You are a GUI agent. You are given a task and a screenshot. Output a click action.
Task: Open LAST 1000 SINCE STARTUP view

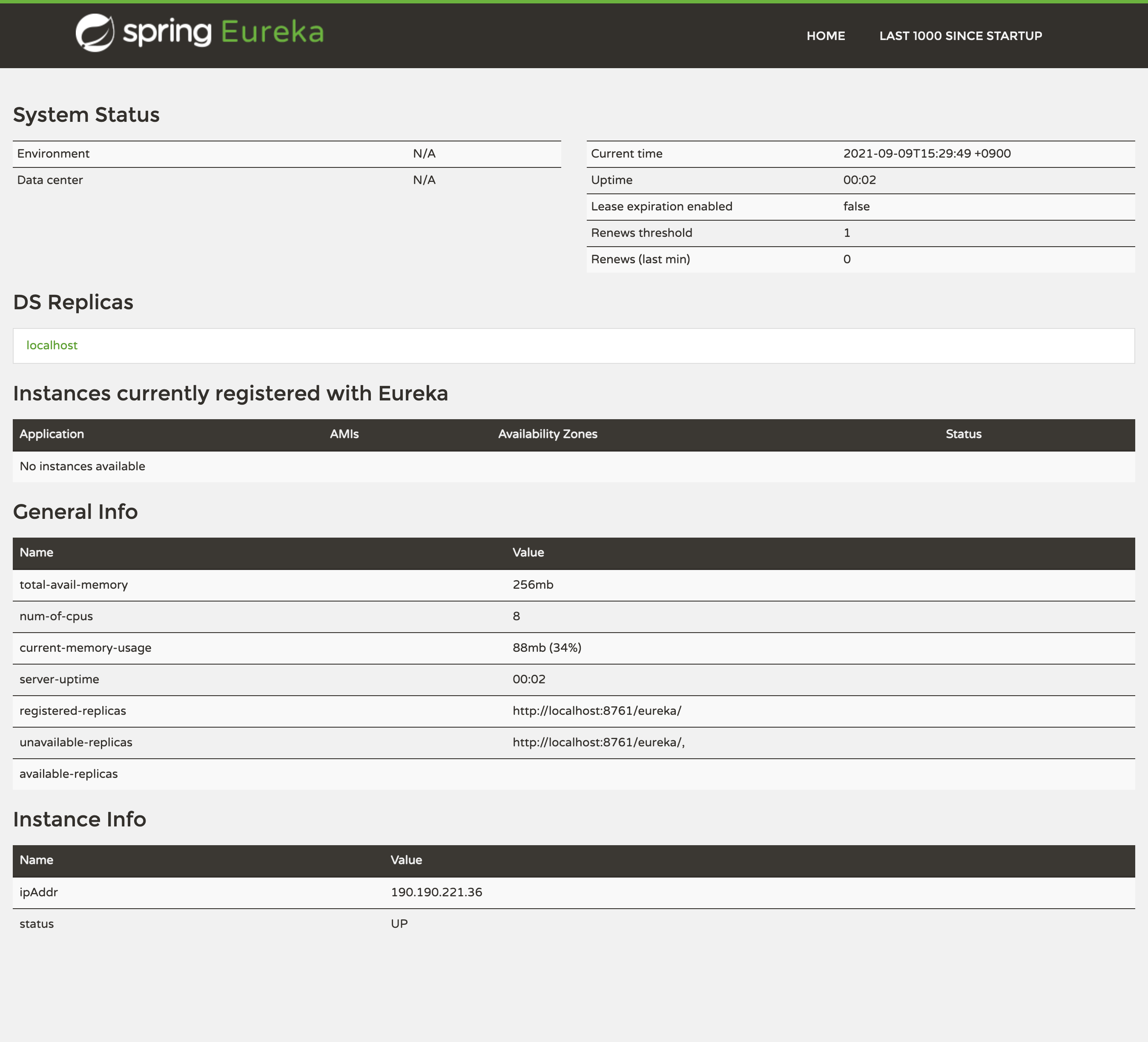960,35
